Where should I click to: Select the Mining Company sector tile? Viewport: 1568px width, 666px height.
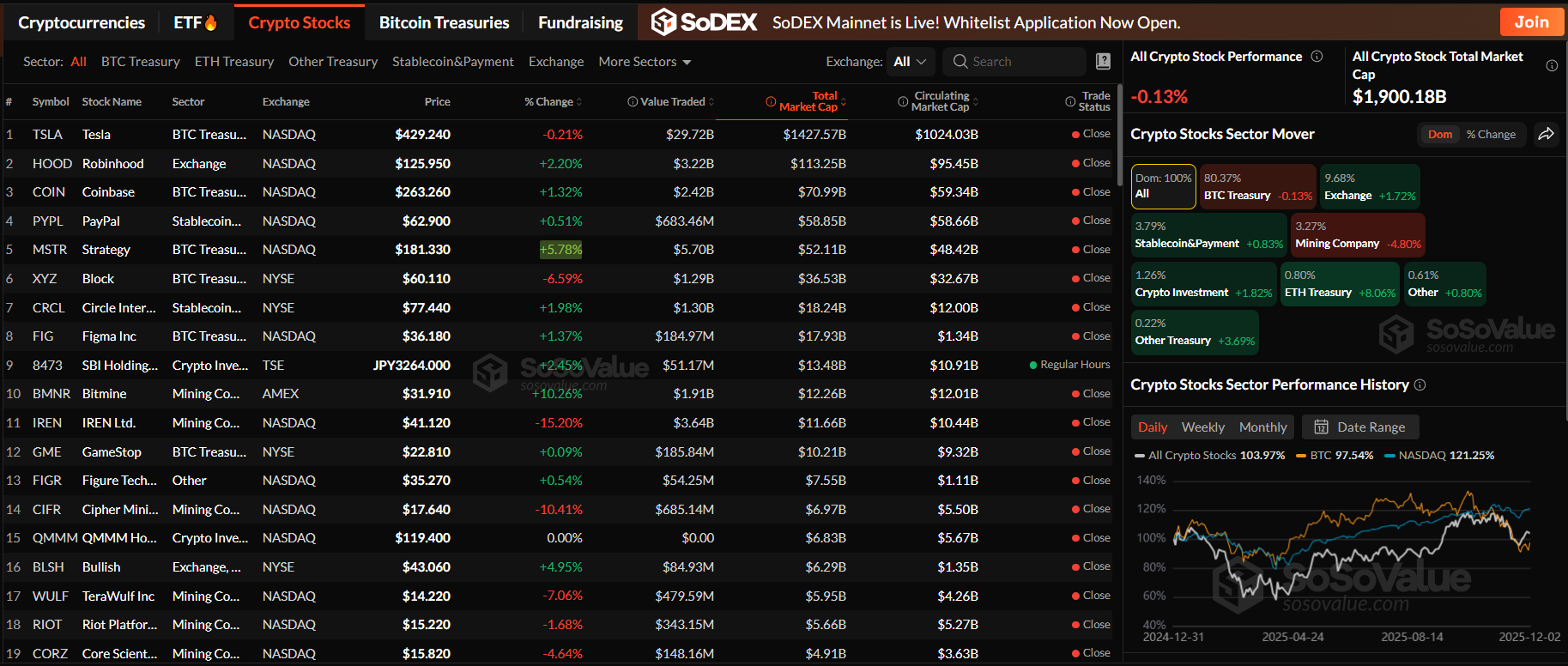coord(1357,235)
